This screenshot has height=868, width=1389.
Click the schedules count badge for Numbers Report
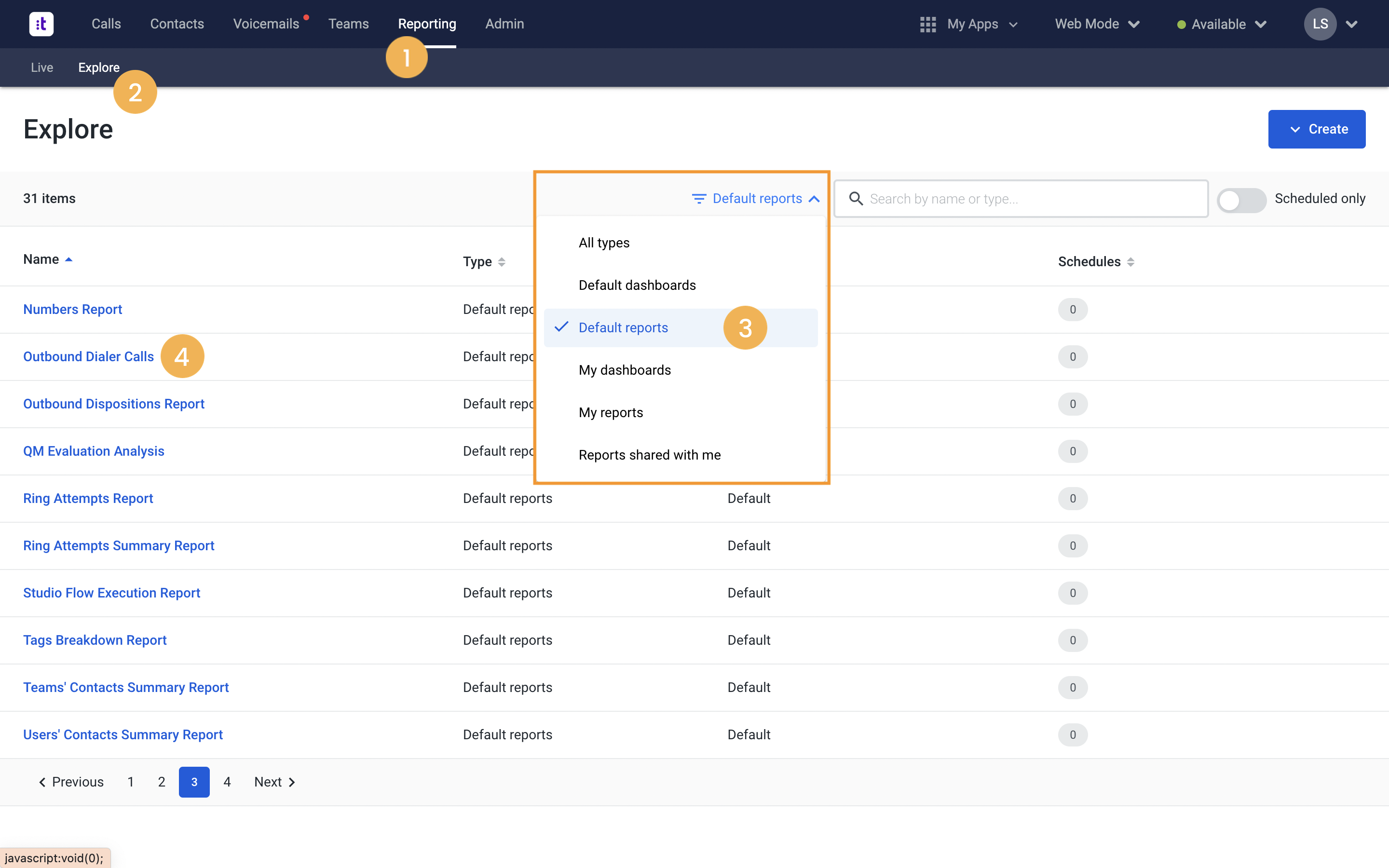[1073, 310]
